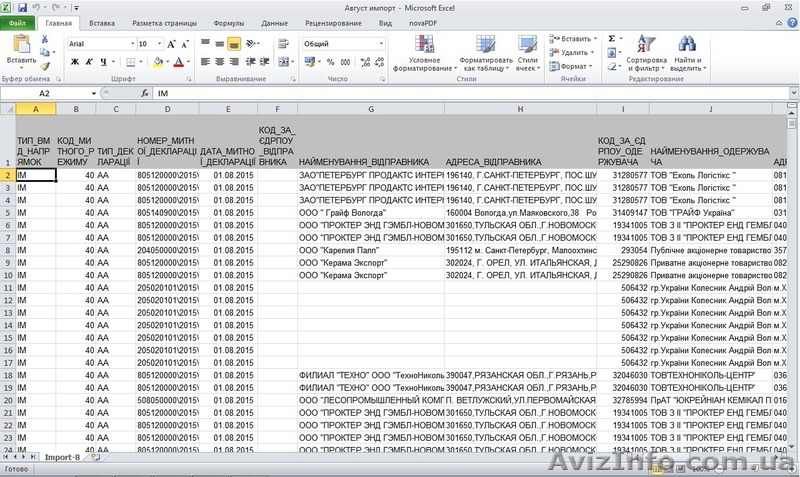
Task: Open the Arial font name dropdown
Action: pyautogui.click(x=130, y=44)
